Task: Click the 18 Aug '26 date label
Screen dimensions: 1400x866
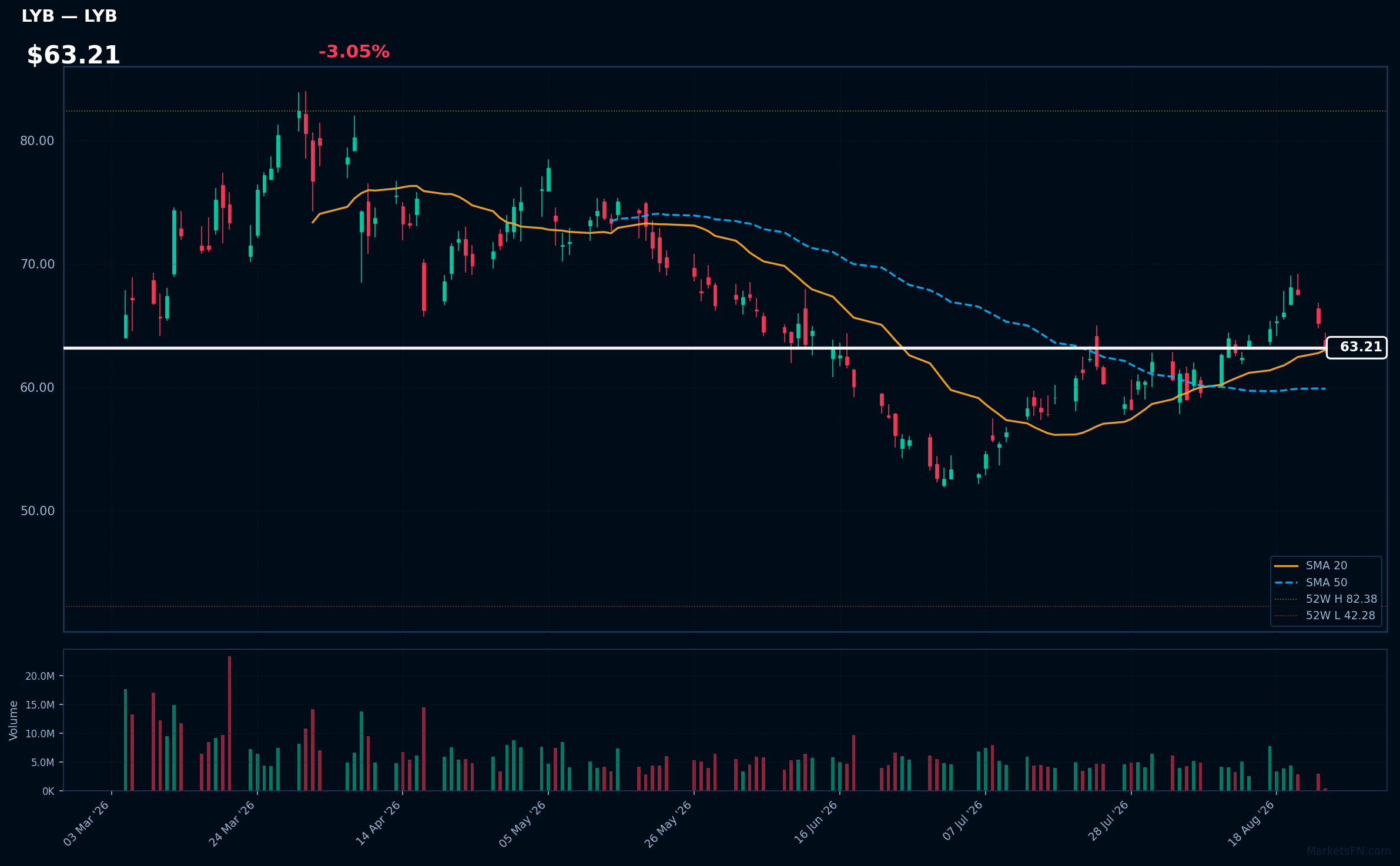Action: coord(1251,823)
